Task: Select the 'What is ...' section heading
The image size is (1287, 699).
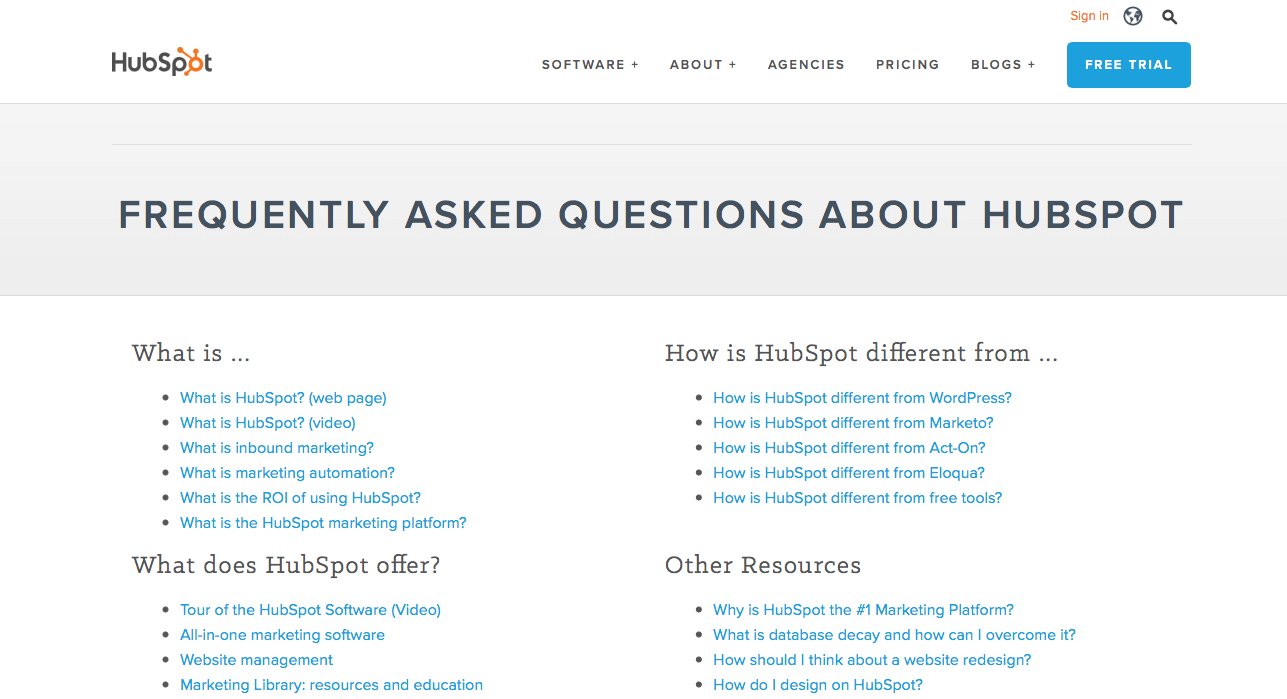Action: click(191, 353)
